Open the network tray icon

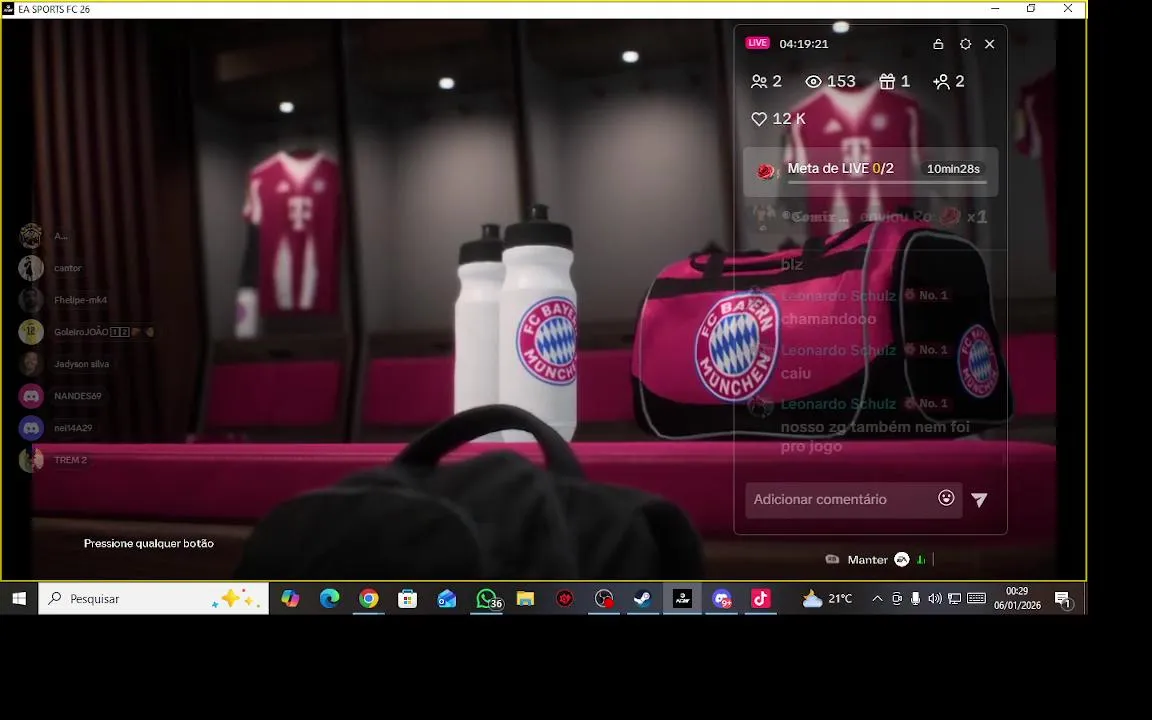point(954,599)
